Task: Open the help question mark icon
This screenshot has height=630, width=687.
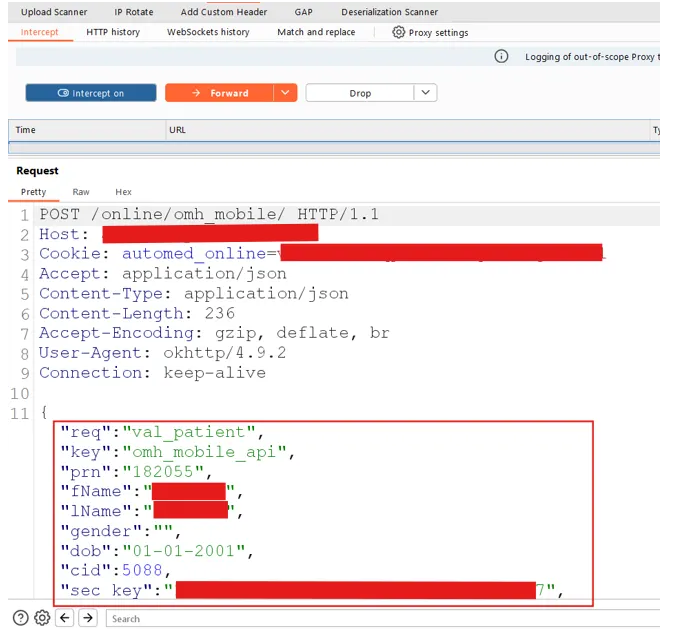Action: pyautogui.click(x=20, y=618)
